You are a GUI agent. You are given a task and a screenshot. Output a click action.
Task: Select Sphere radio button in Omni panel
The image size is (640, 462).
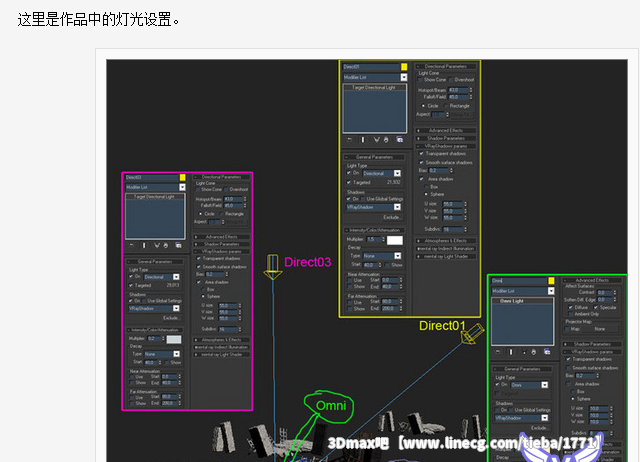click(573, 399)
